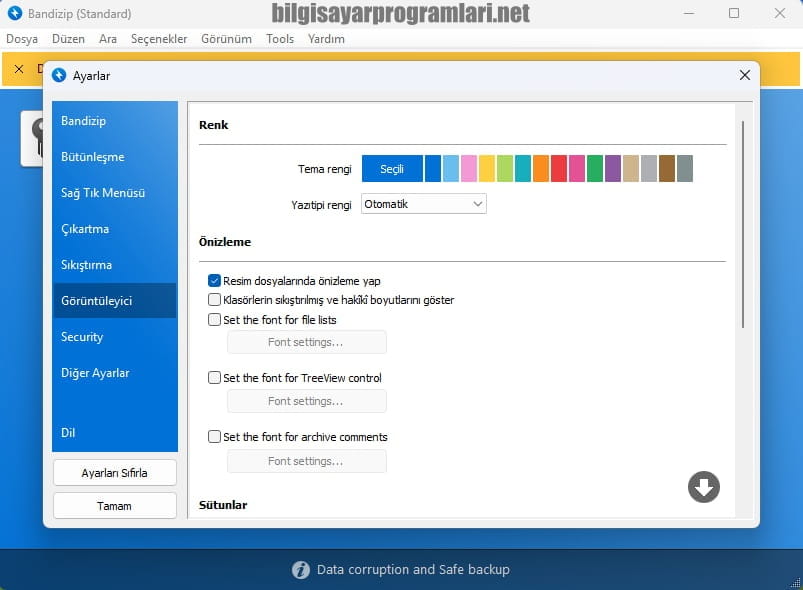Select the Dil settings category
Viewport: 803px width, 590px height.
coord(115,433)
